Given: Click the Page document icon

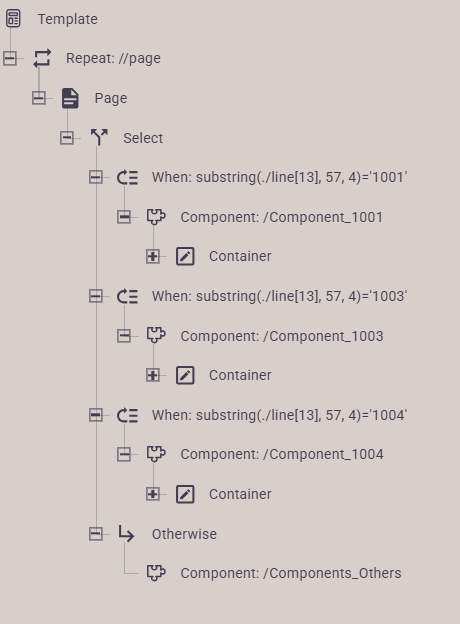Looking at the screenshot, I should click(70, 98).
